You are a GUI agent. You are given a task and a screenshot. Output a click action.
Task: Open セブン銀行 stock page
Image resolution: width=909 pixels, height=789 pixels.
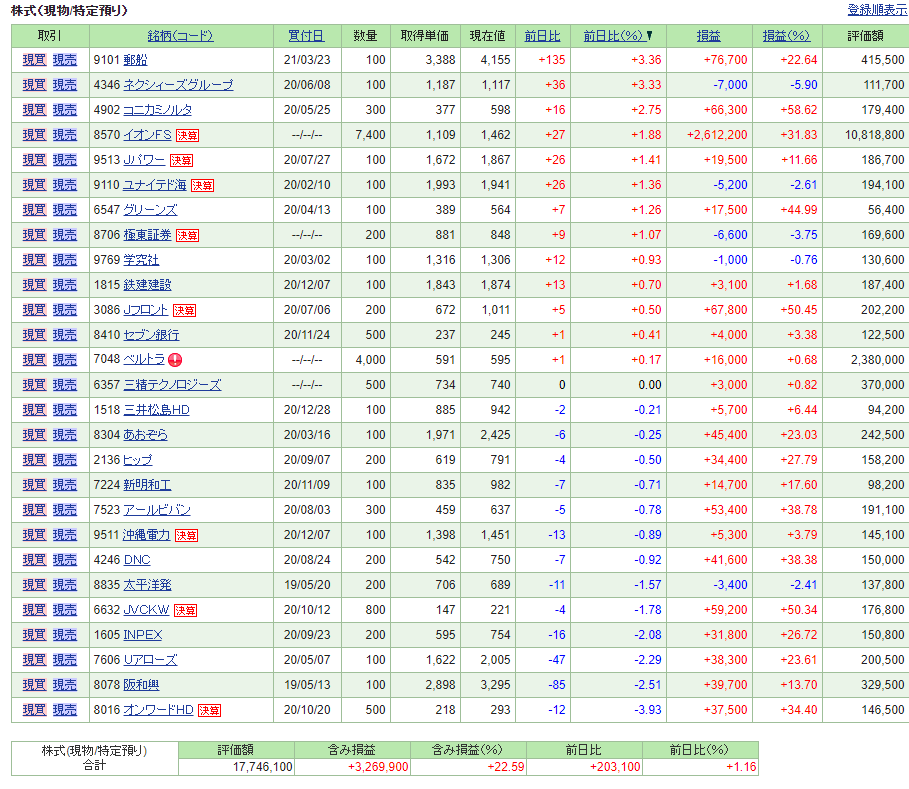pos(151,335)
